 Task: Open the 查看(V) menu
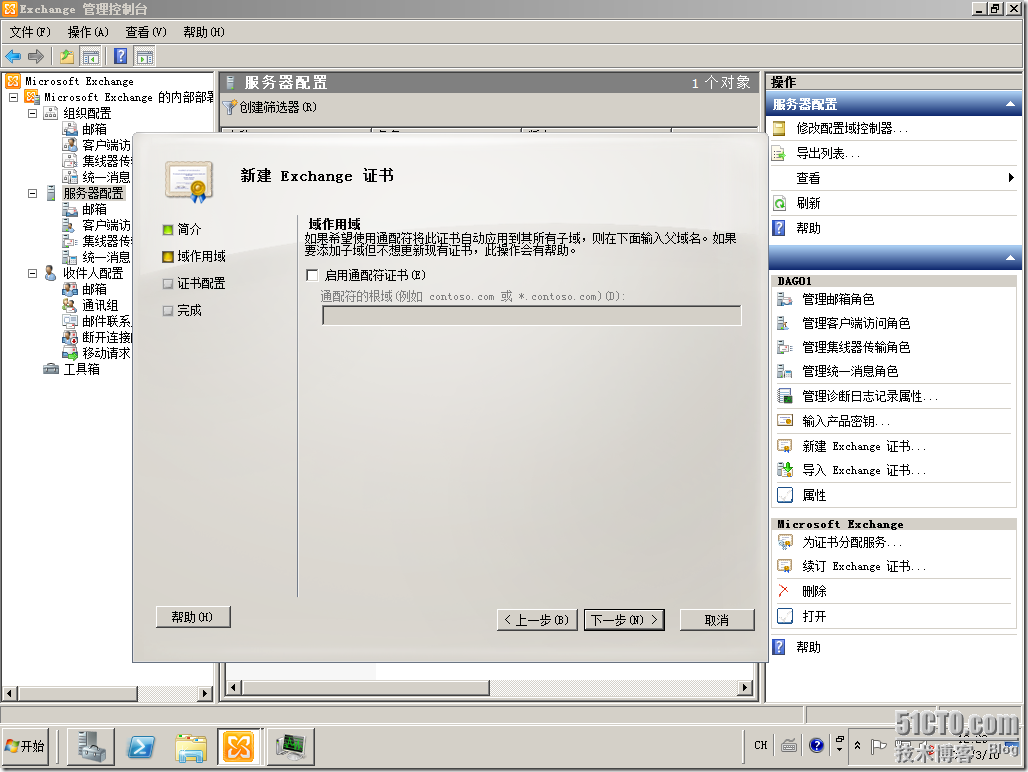pos(145,32)
